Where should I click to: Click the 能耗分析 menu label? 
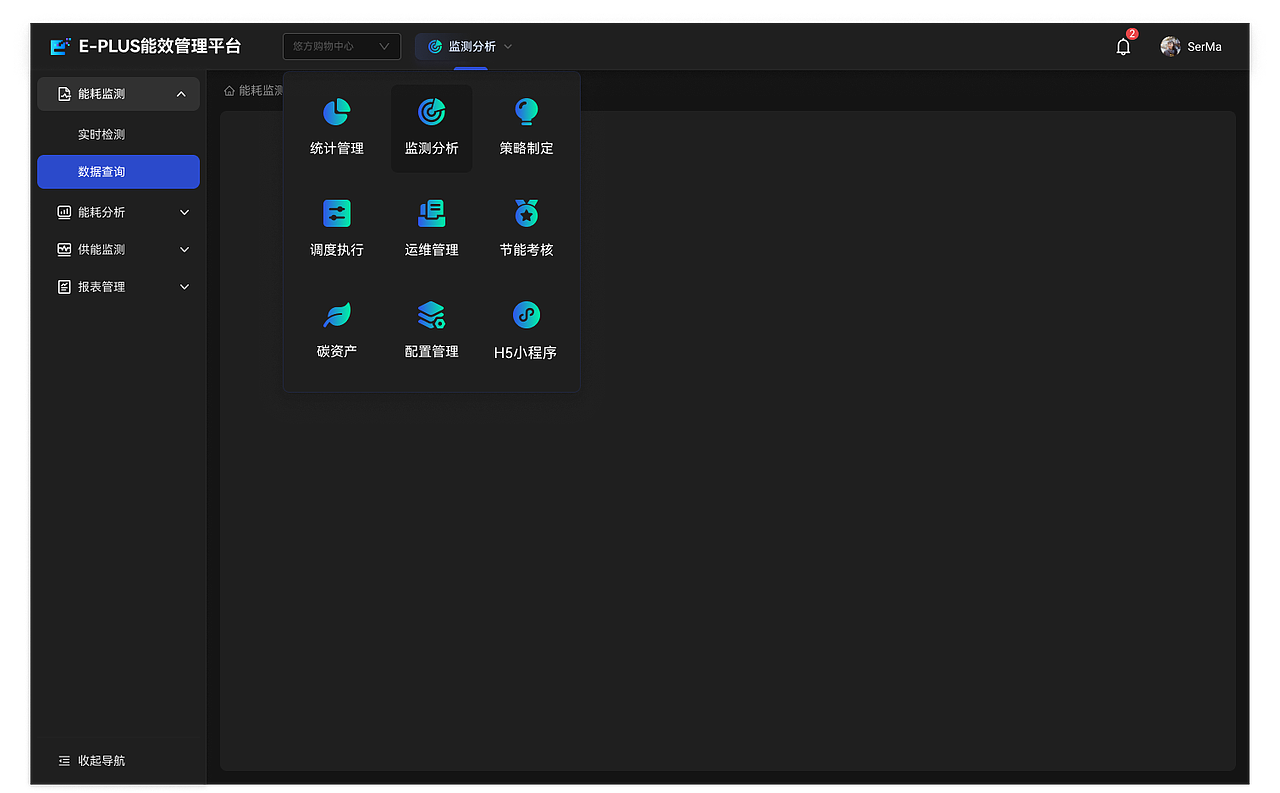102,212
